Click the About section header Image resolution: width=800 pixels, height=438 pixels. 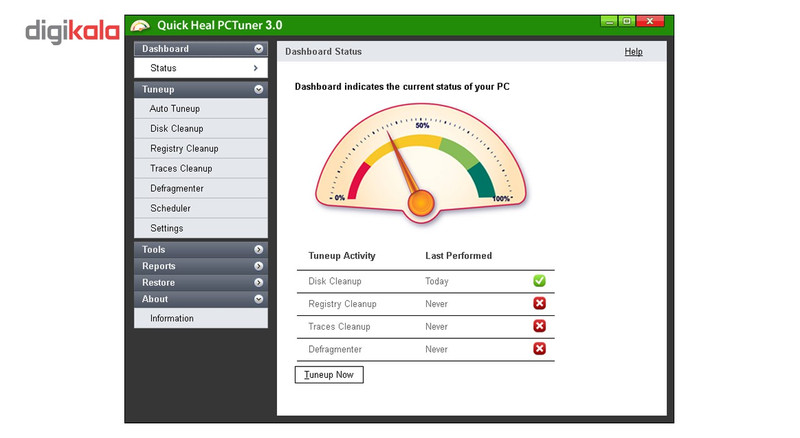click(201, 299)
